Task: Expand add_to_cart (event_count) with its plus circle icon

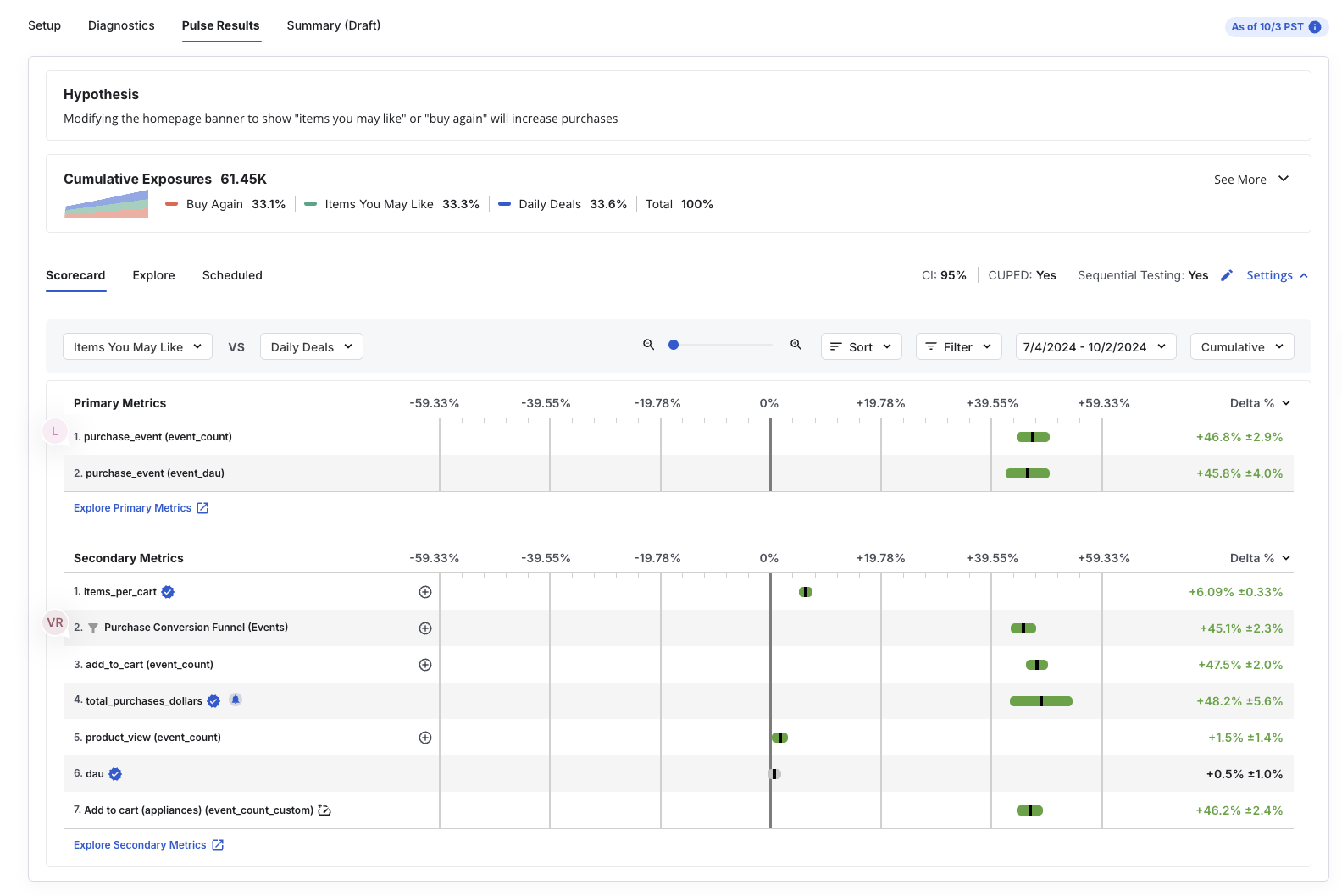Action: (425, 665)
